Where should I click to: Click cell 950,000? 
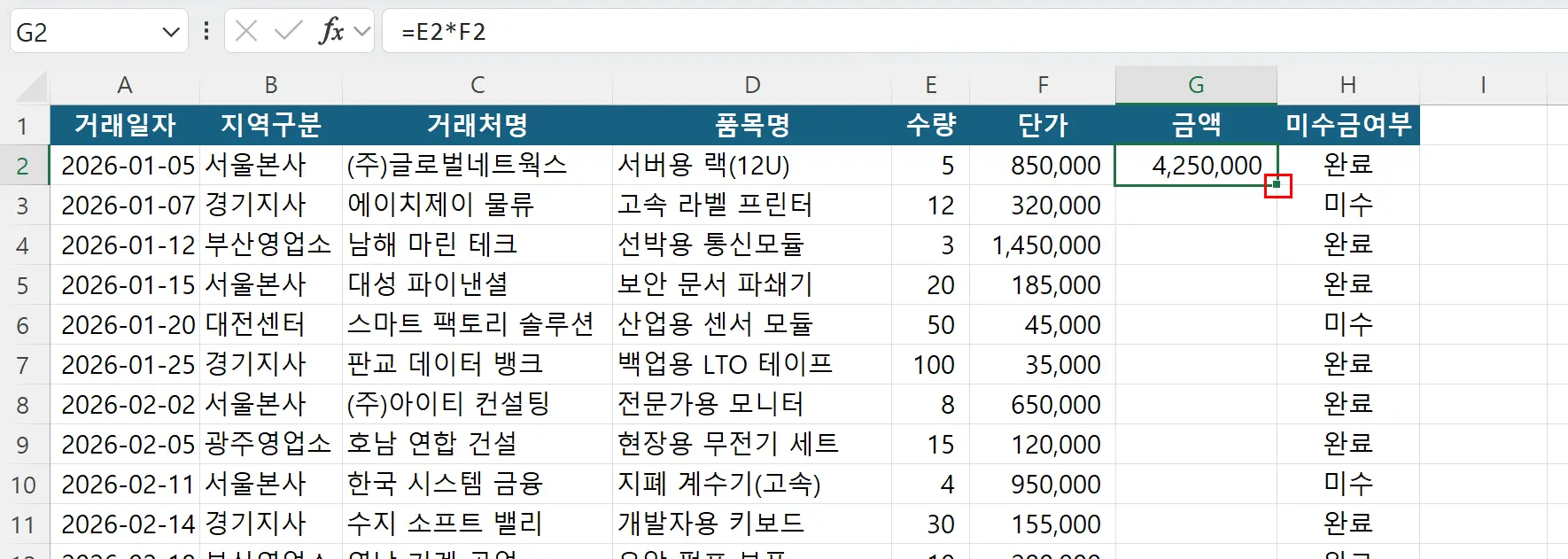[1043, 485]
